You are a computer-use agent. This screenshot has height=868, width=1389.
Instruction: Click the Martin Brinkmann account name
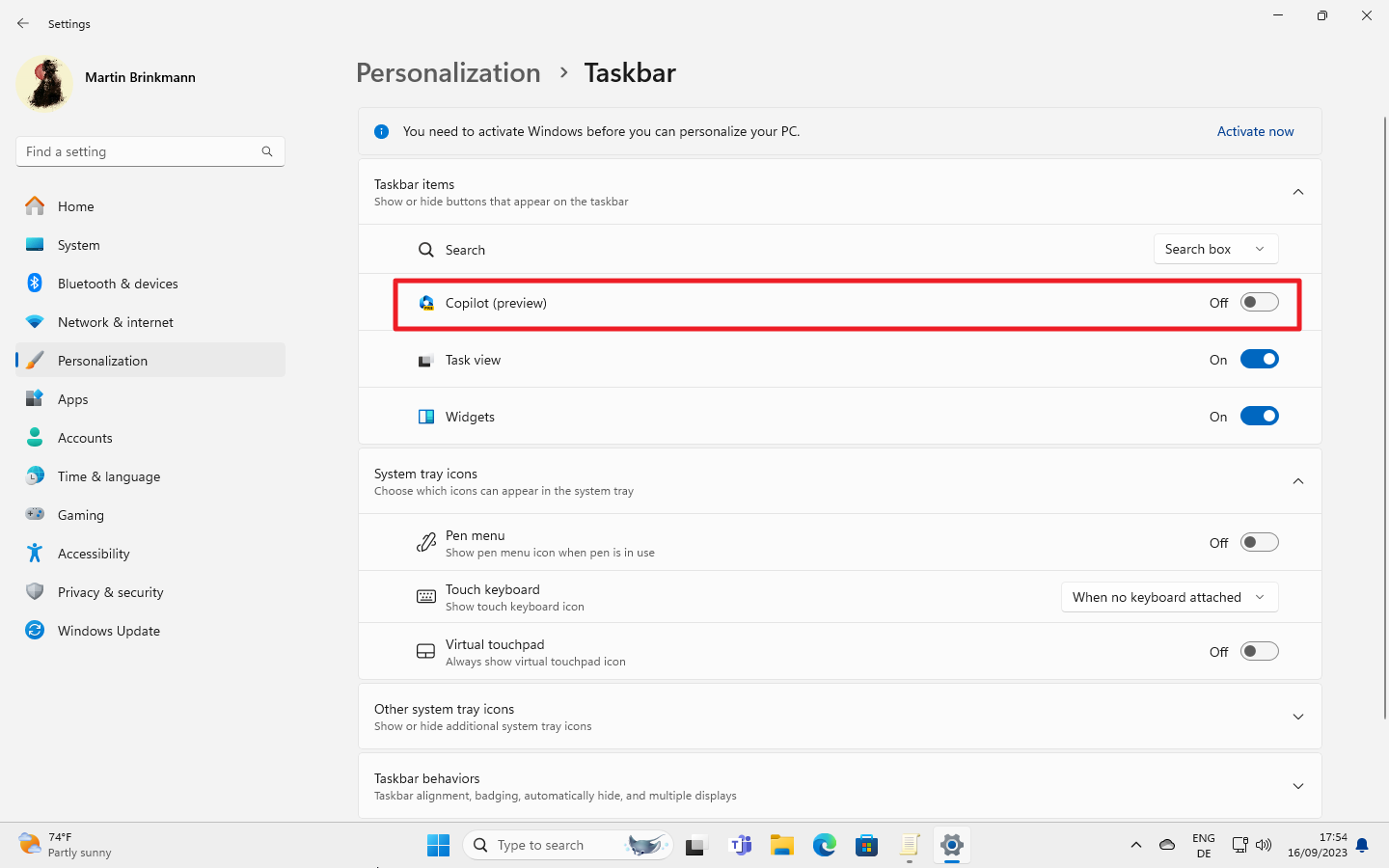coord(140,77)
